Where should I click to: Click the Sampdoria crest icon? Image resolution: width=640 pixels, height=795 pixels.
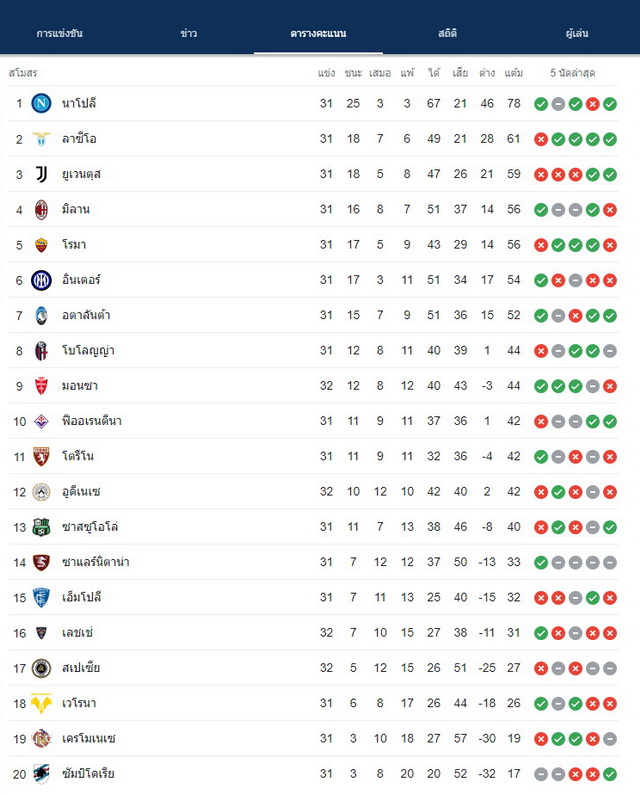click(41, 773)
